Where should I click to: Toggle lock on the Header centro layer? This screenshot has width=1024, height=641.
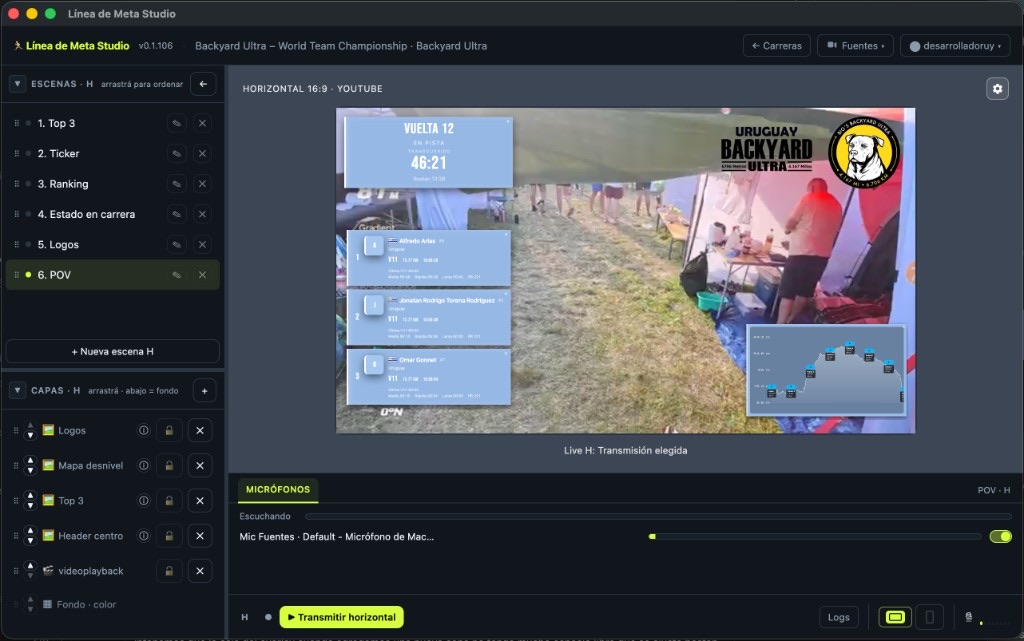coord(169,536)
